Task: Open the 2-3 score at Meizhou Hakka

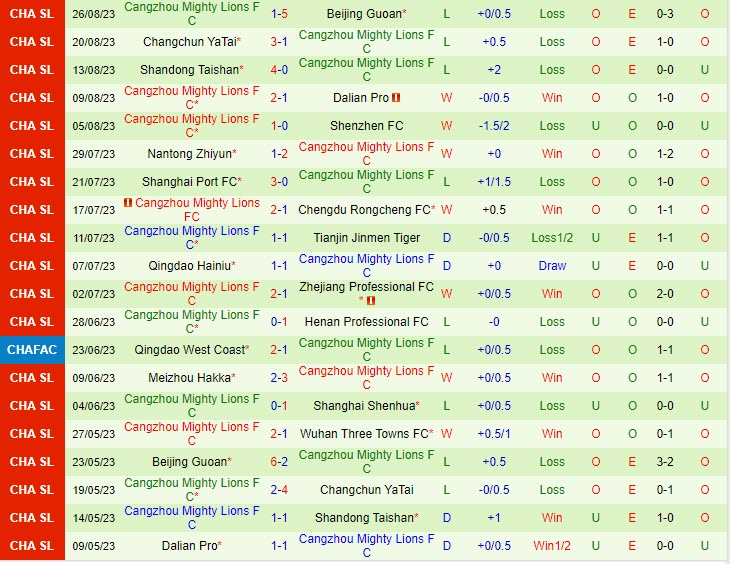Action: 279,378
